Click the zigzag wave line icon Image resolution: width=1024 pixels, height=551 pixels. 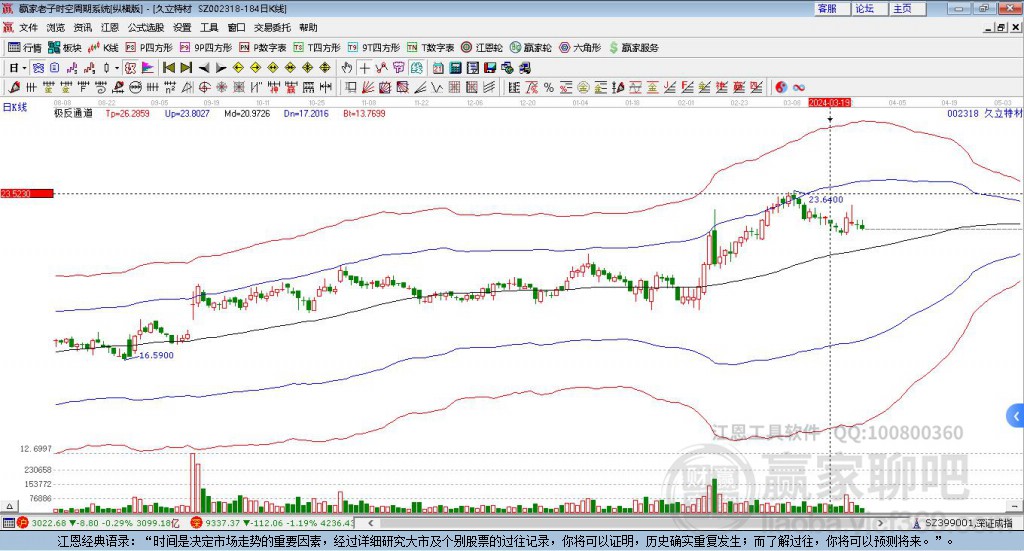[437, 87]
